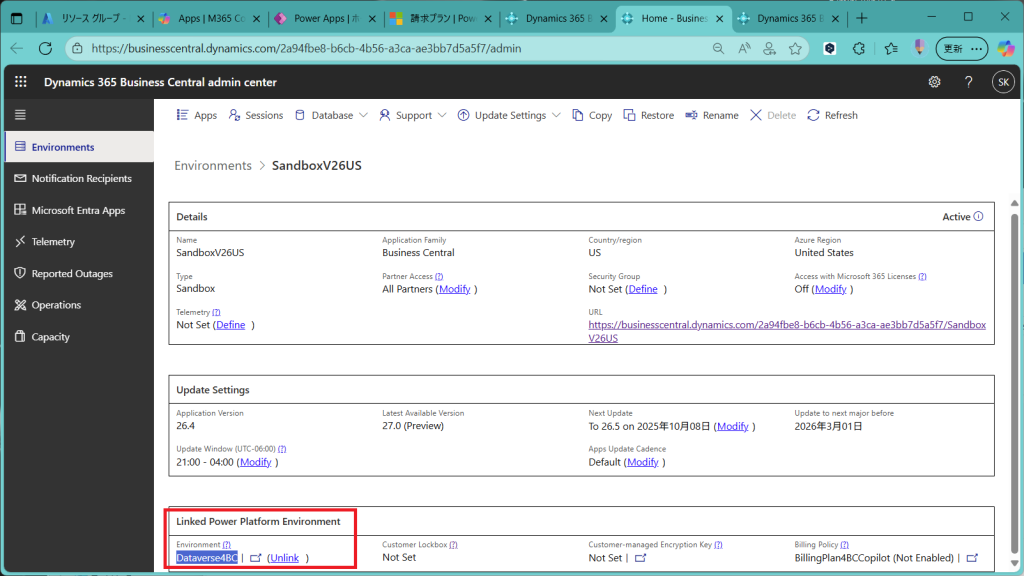Open the Dataverse4BC environment external link icon
Screen dimensions: 1024x576
pyautogui.click(x=255, y=558)
